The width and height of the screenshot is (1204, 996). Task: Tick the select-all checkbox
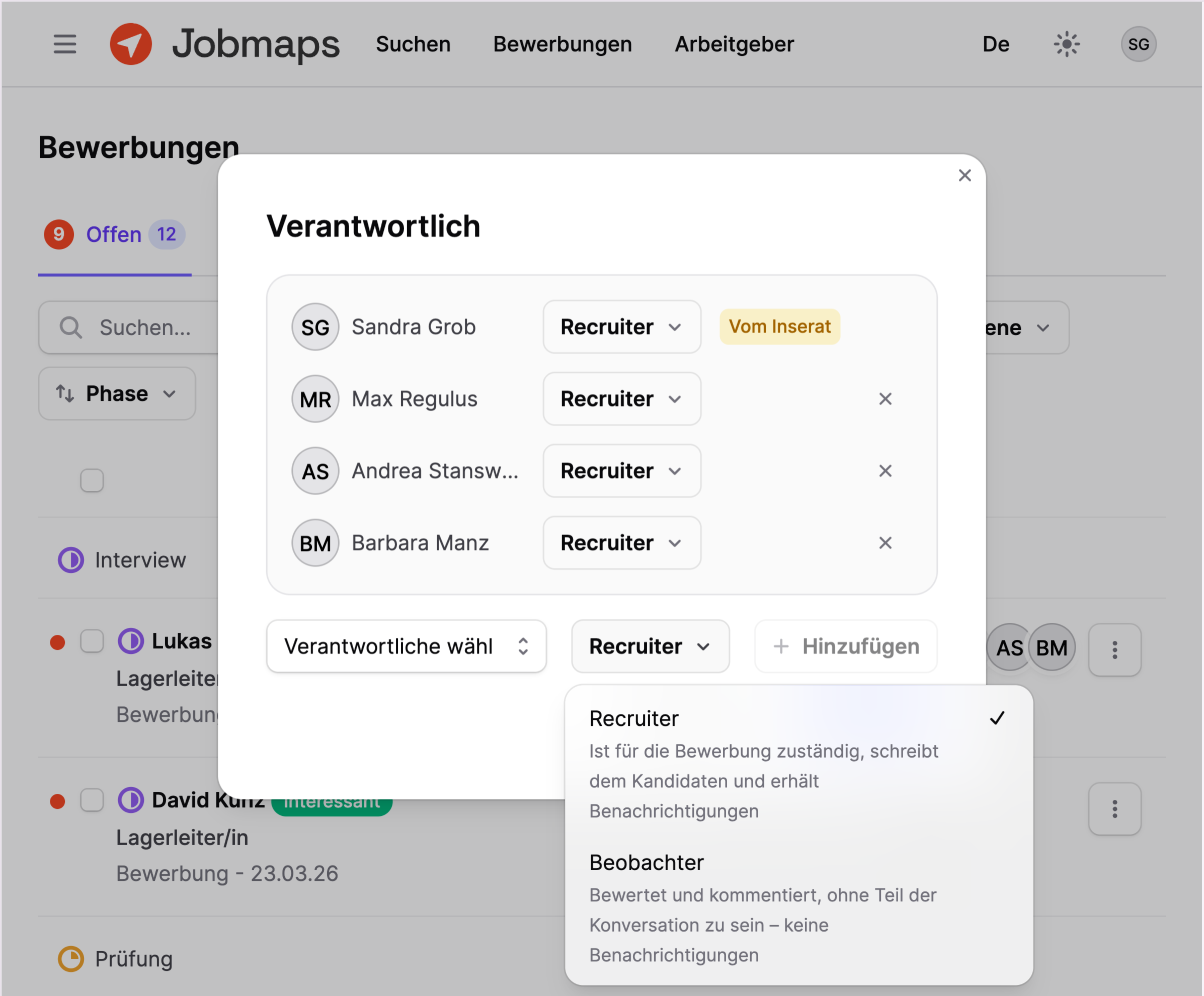click(92, 480)
